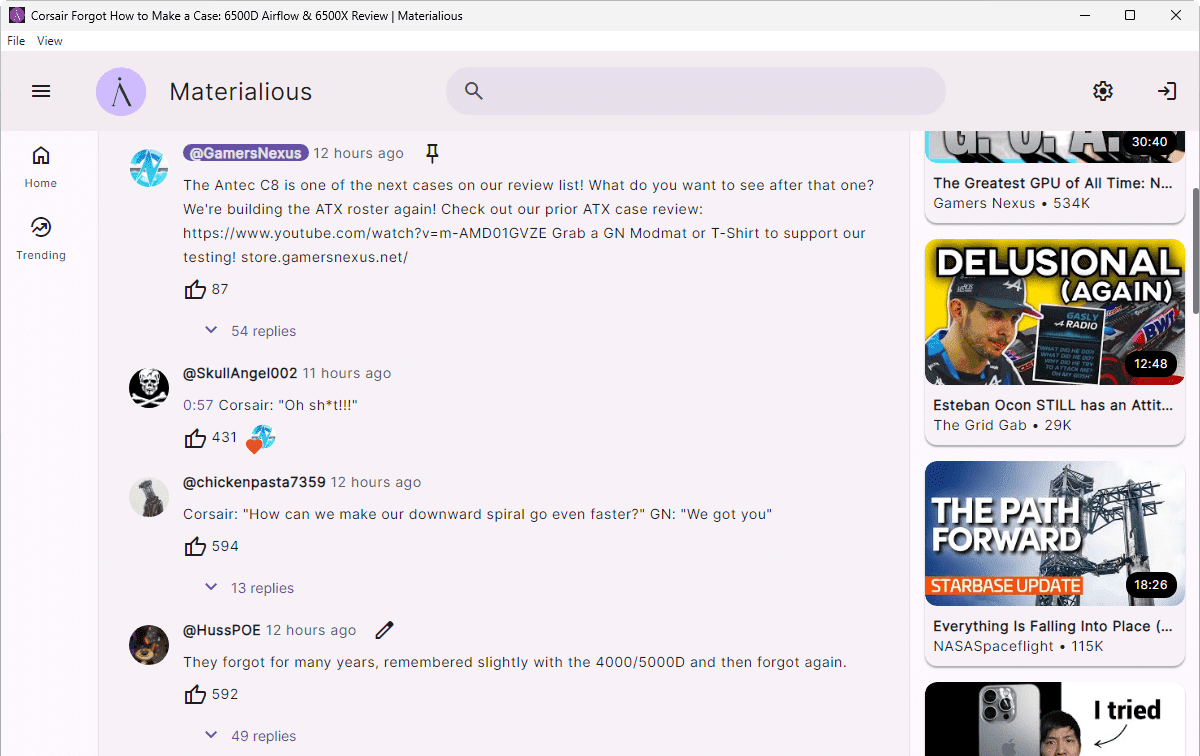Click thumbs-up on chickenpasta7359 comment
Image resolution: width=1200 pixels, height=756 pixels.
tap(195, 546)
